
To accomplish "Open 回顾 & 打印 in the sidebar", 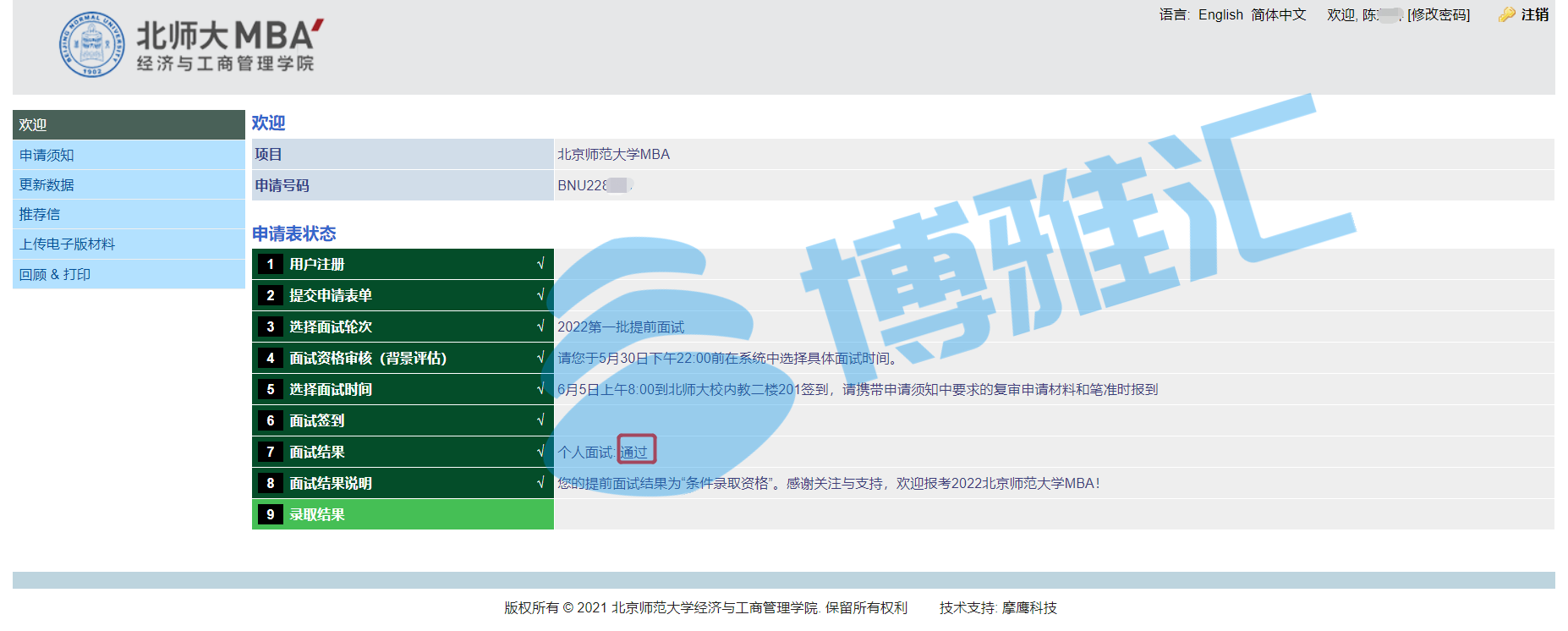I will tap(129, 274).
